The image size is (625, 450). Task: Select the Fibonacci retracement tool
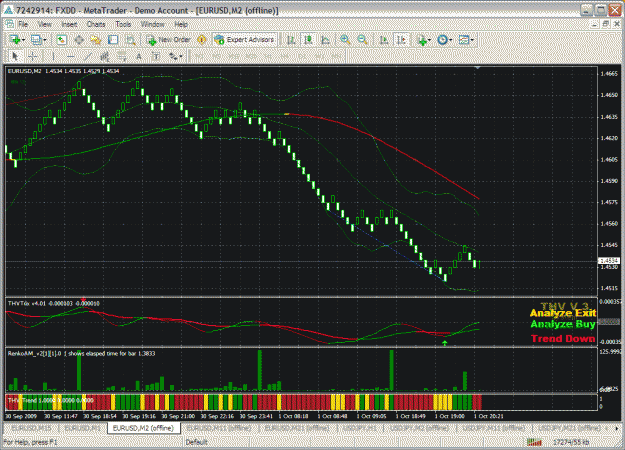click(122, 57)
